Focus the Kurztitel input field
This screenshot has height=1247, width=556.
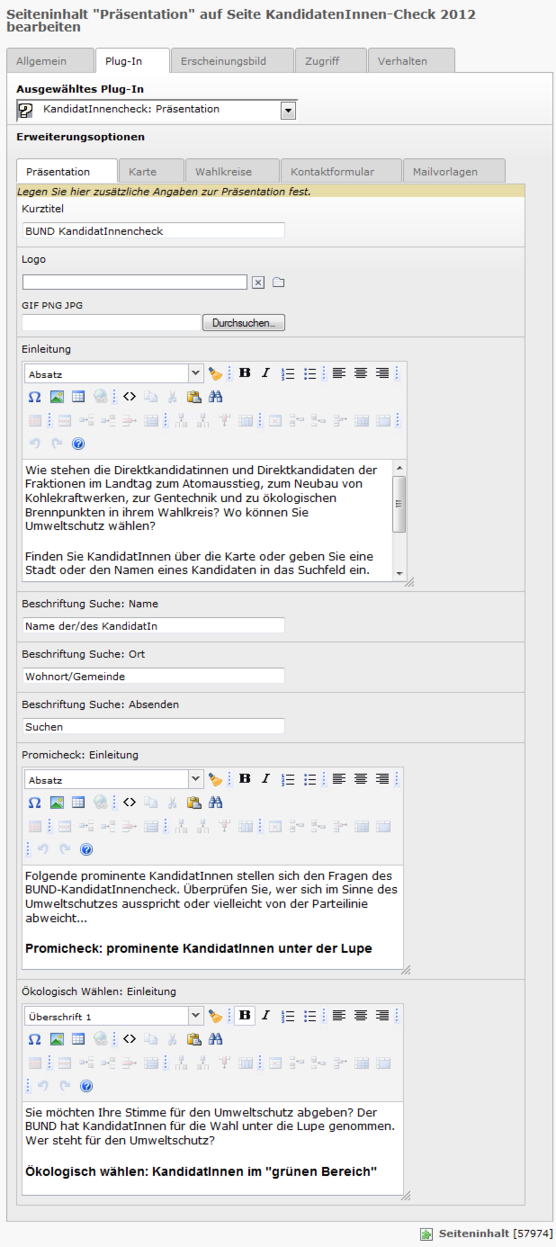pyautogui.click(x=153, y=230)
